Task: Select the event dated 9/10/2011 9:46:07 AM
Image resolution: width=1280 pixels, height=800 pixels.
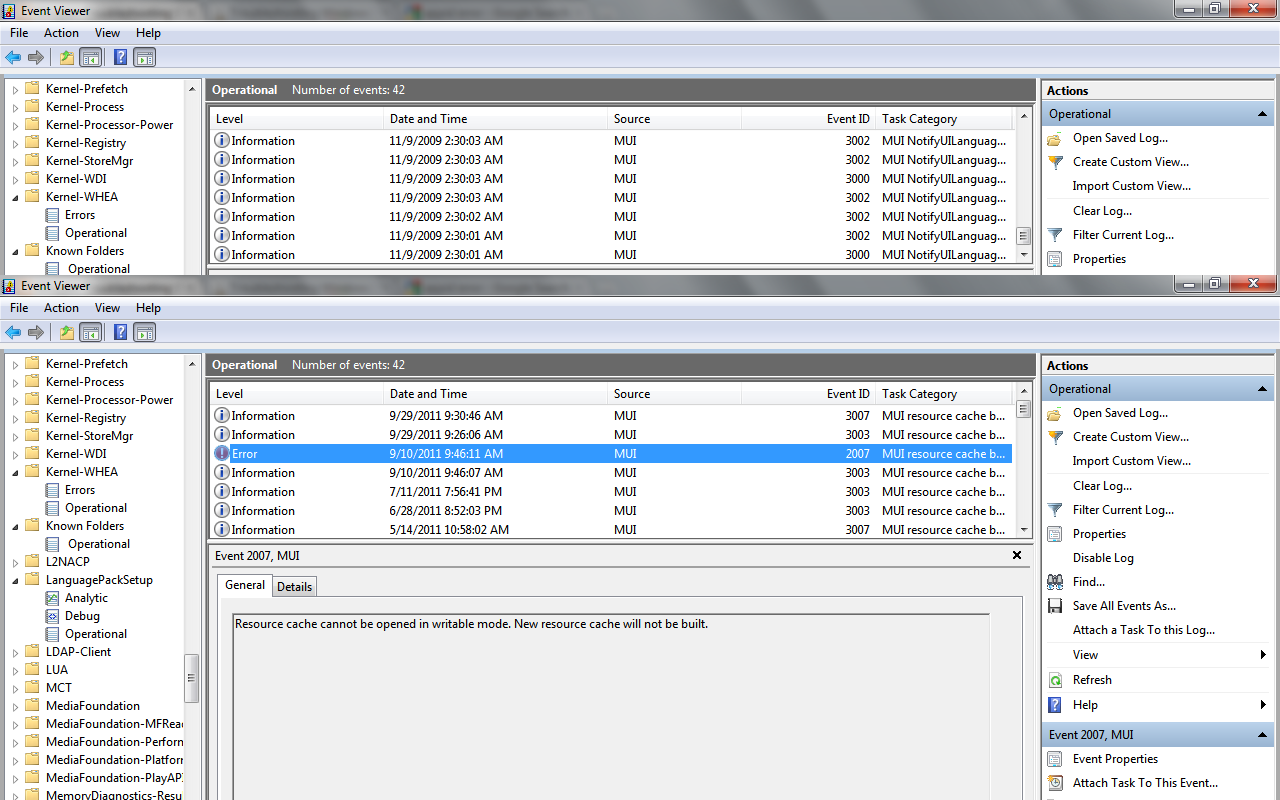Action: pyautogui.click(x=612, y=473)
